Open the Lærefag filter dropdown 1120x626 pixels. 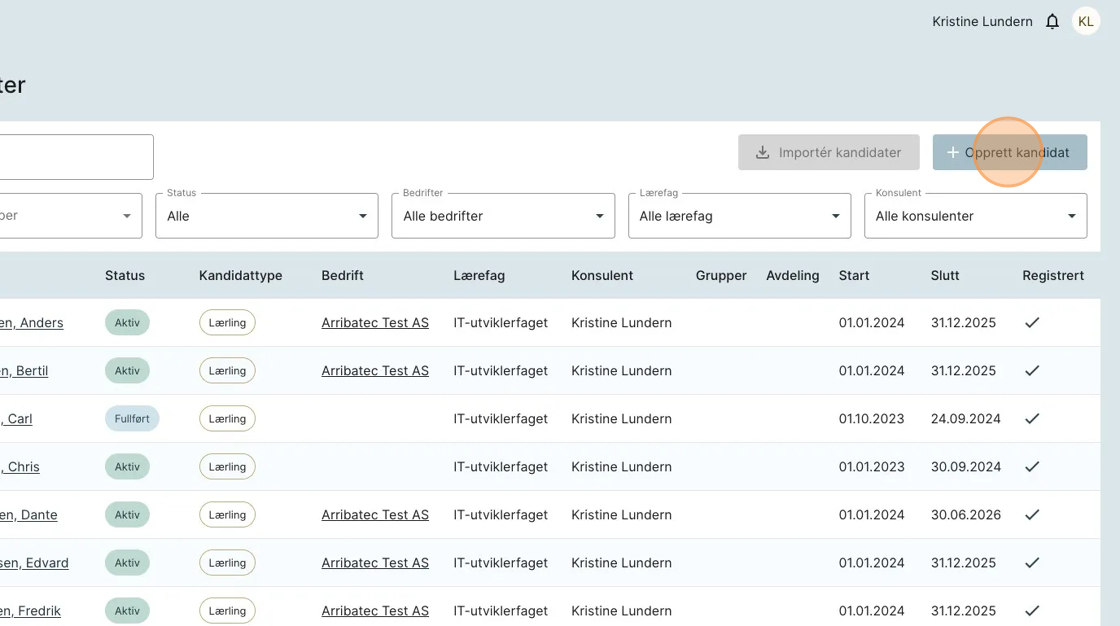tap(739, 216)
